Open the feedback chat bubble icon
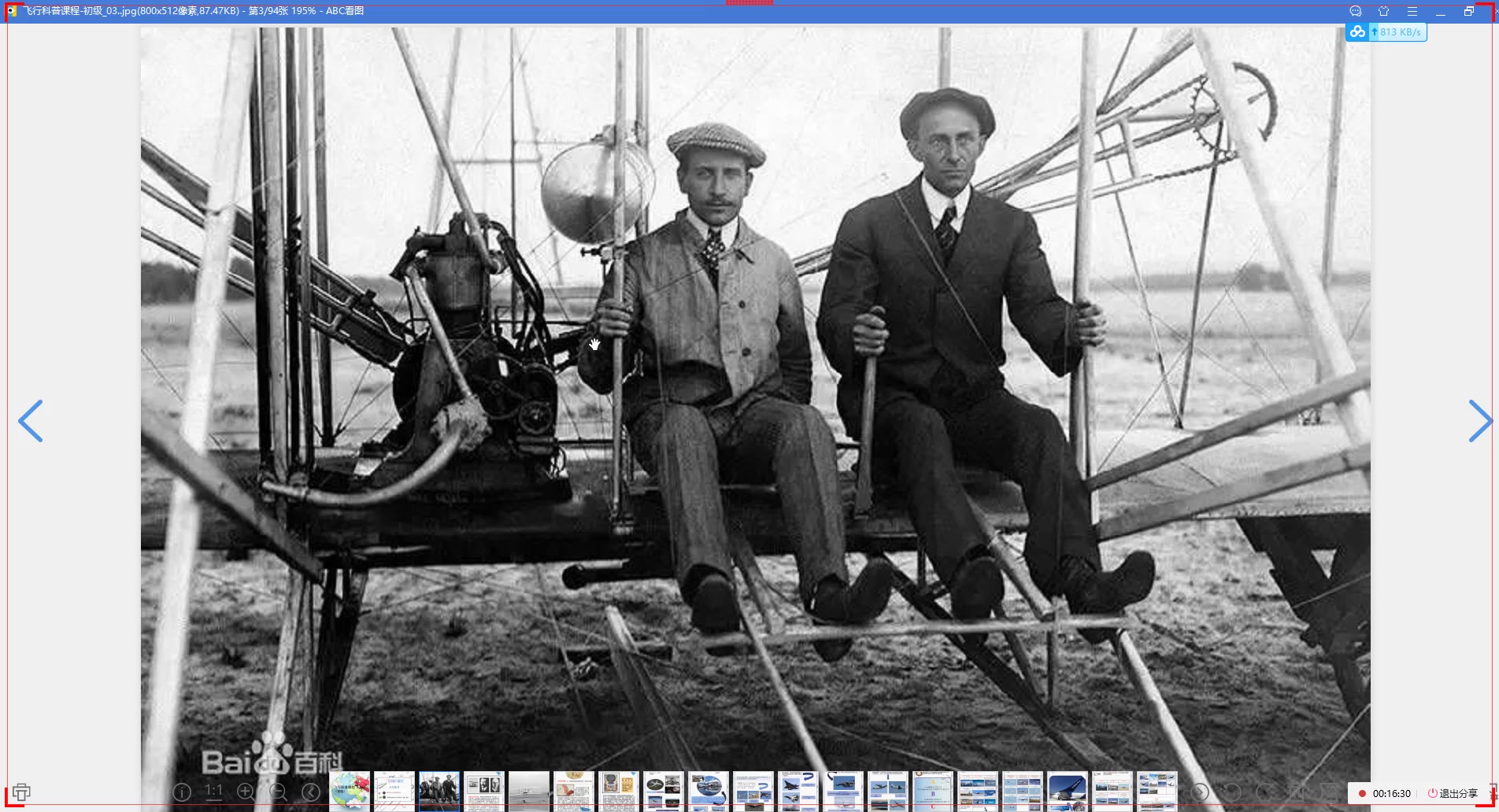Image resolution: width=1499 pixels, height=812 pixels. pos(1355,11)
